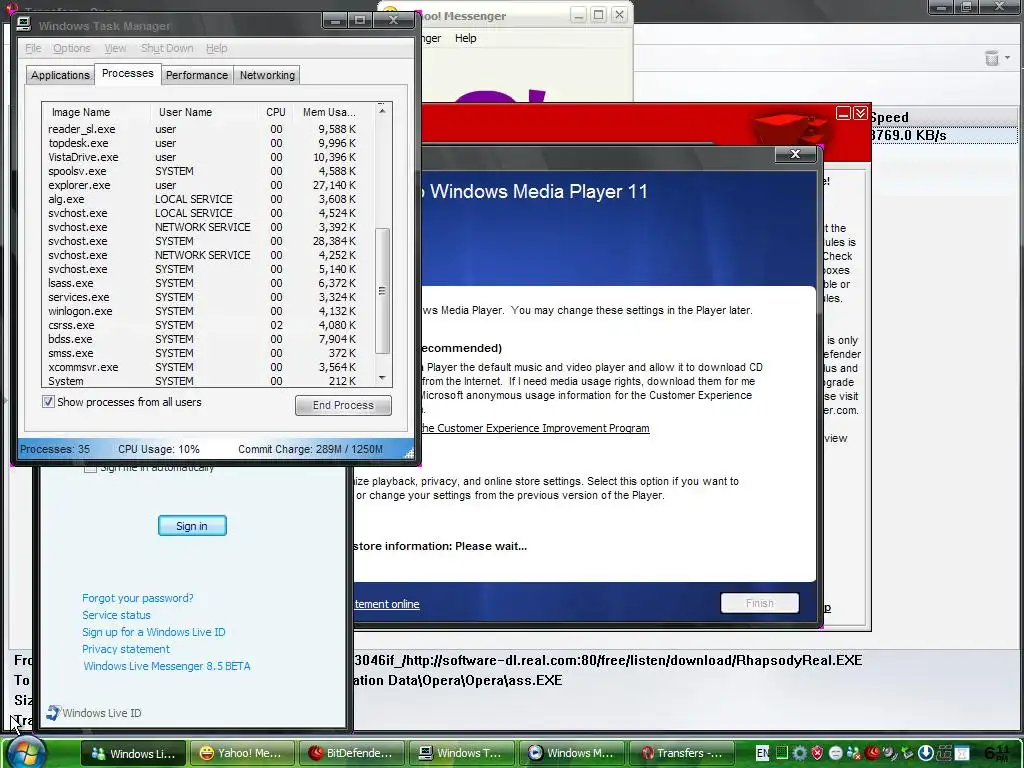Select the svchost.exe row using 28,384 K
This screenshot has height=768, width=1024.
click(208, 241)
